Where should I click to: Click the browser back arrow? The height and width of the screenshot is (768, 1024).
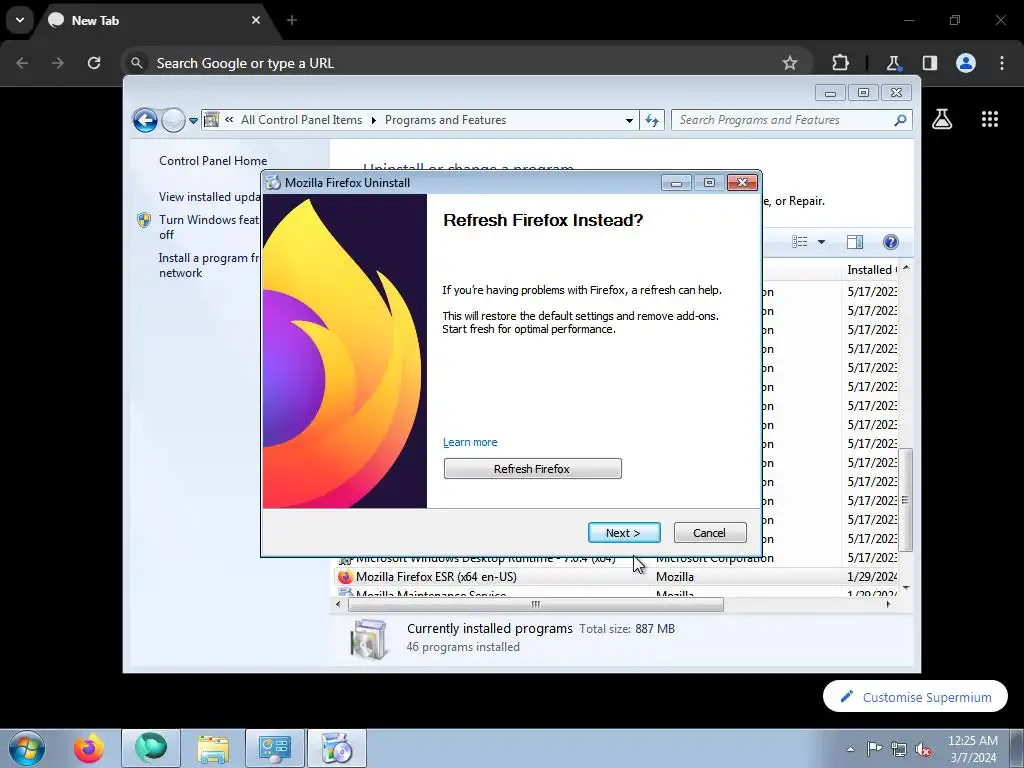22,63
